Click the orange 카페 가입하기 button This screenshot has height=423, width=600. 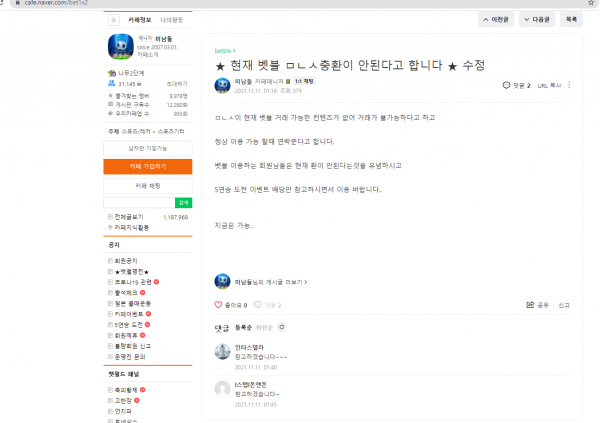click(x=148, y=167)
